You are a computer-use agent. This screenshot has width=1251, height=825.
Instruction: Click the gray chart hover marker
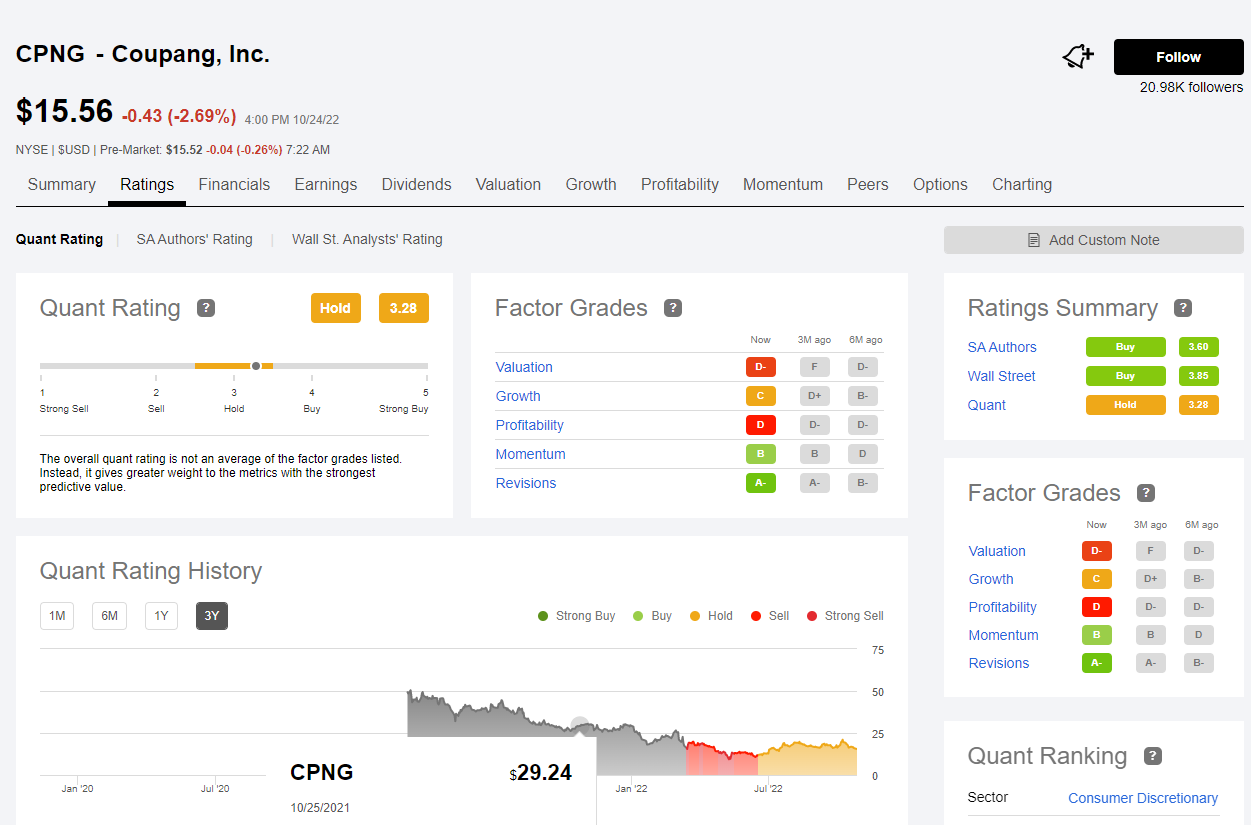[x=579, y=724]
